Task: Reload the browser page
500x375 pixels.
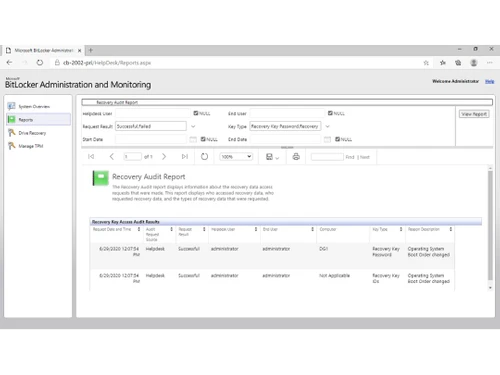Action: tap(40, 62)
